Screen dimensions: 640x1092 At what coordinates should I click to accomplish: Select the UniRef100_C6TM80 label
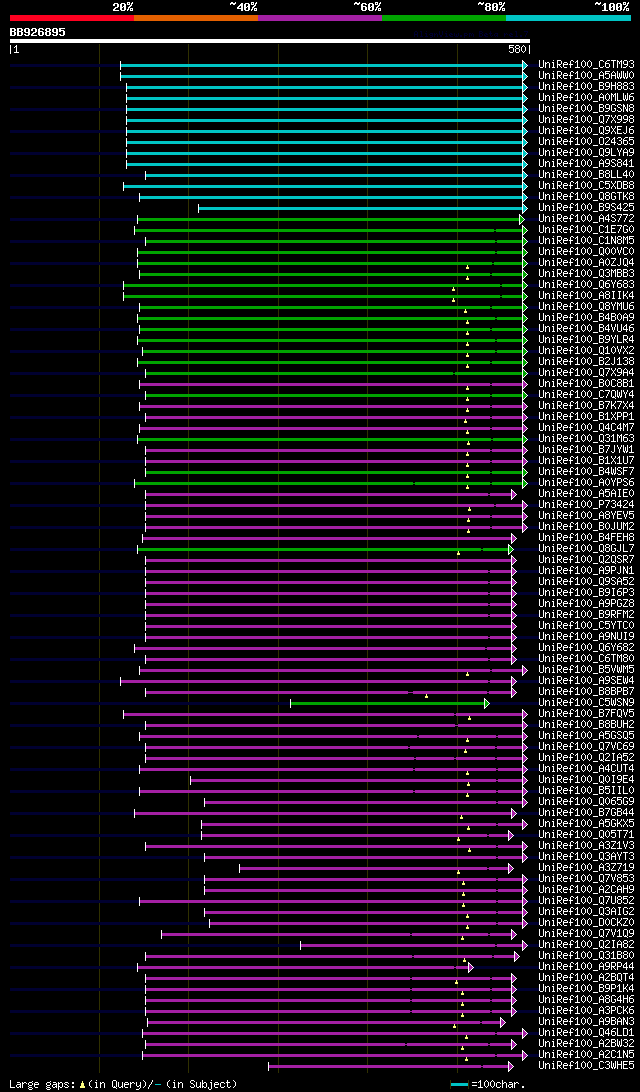[586, 660]
